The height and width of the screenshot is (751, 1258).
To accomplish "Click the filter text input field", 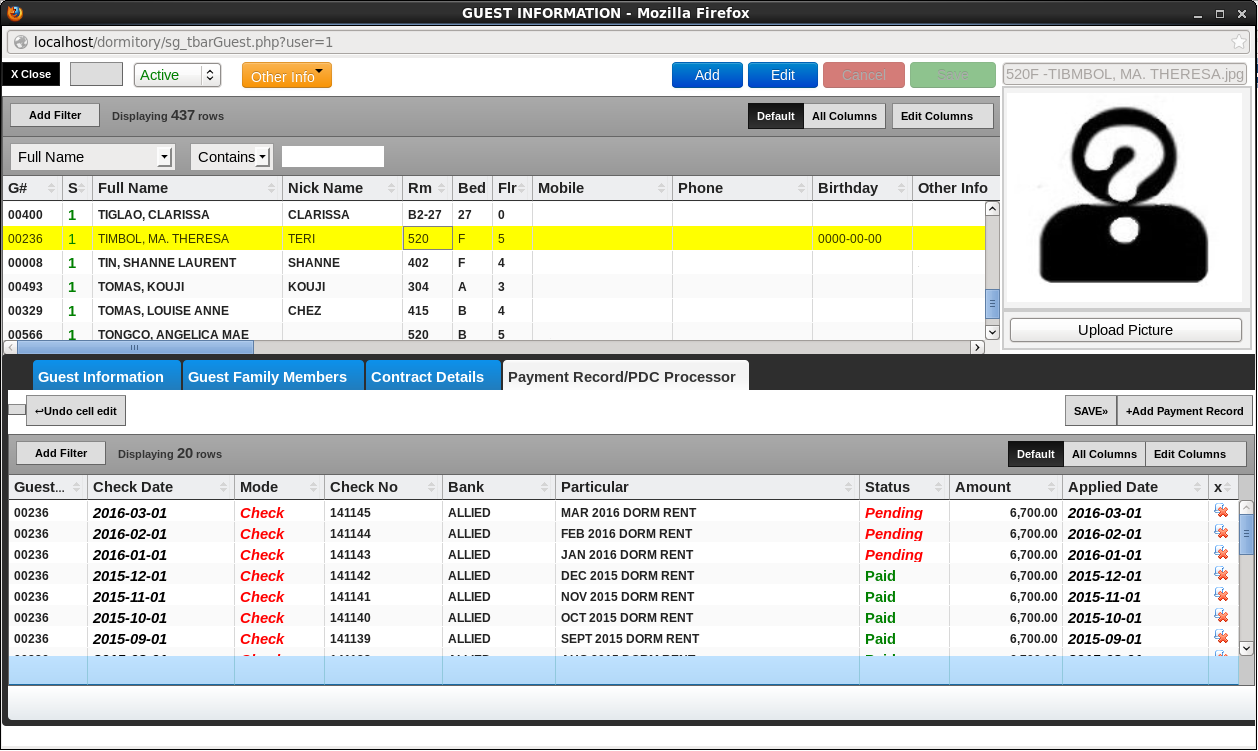I will click(x=333, y=157).
